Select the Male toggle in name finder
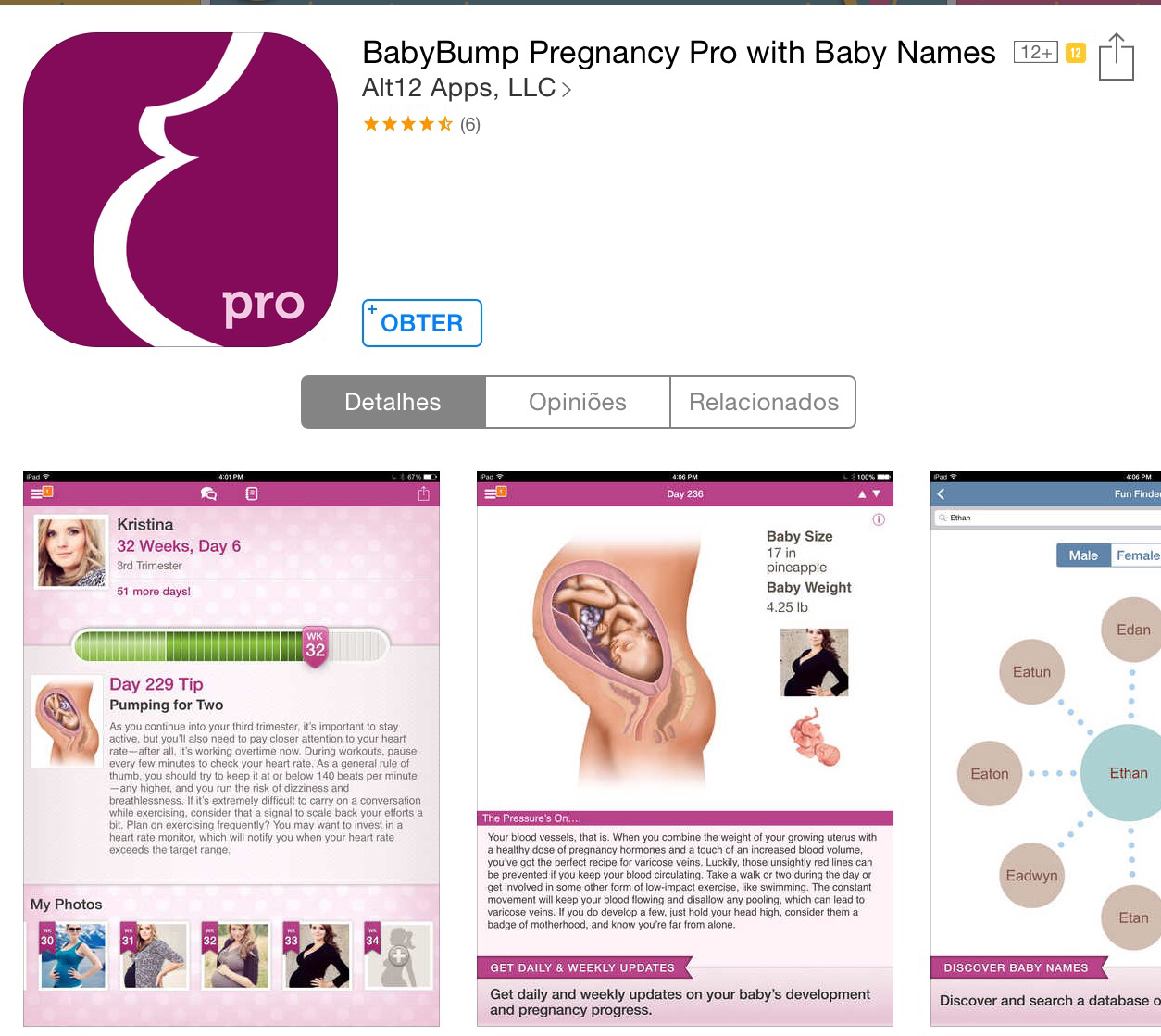This screenshot has width=1161, height=1036. (1083, 555)
